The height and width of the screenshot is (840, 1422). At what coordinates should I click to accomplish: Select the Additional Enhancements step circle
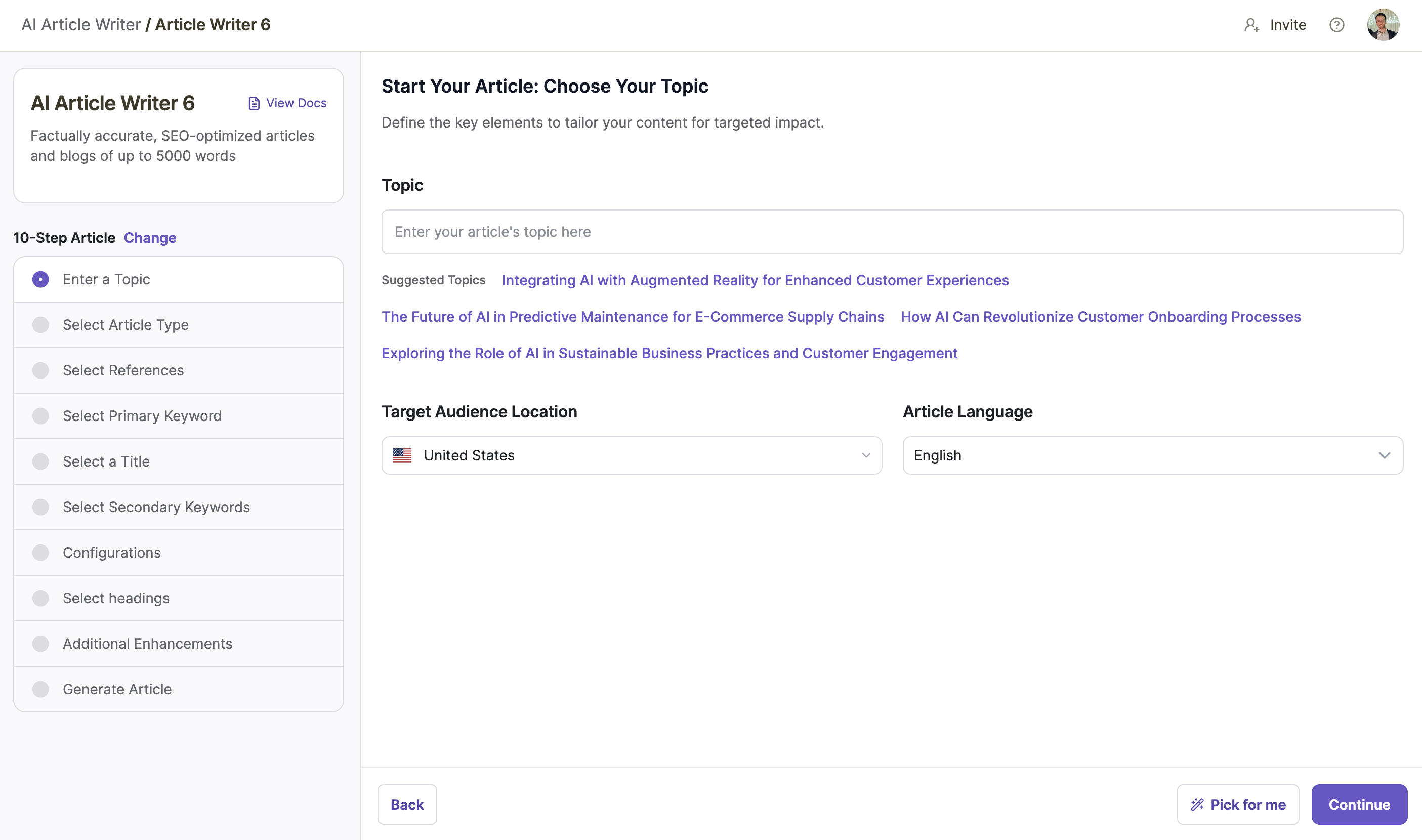40,644
